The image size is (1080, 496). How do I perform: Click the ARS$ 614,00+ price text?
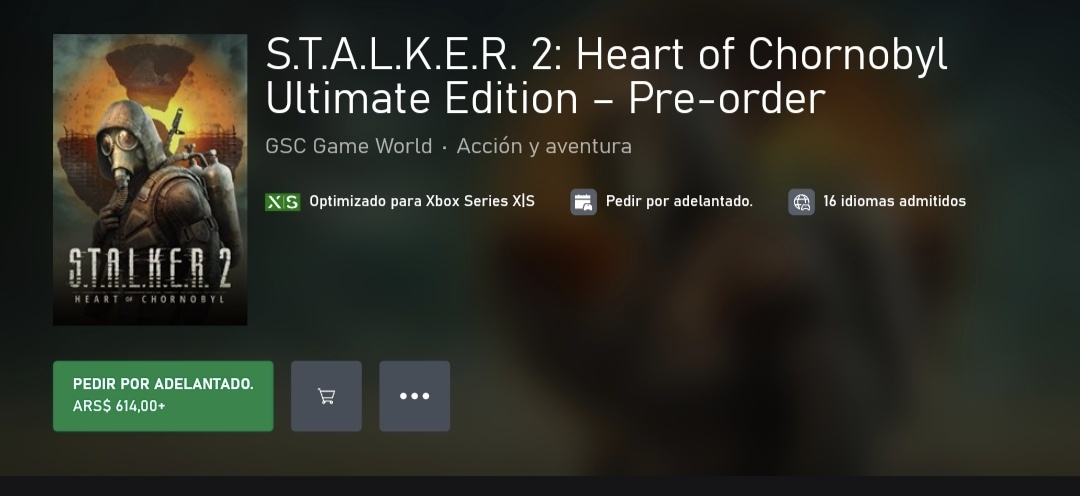point(119,406)
